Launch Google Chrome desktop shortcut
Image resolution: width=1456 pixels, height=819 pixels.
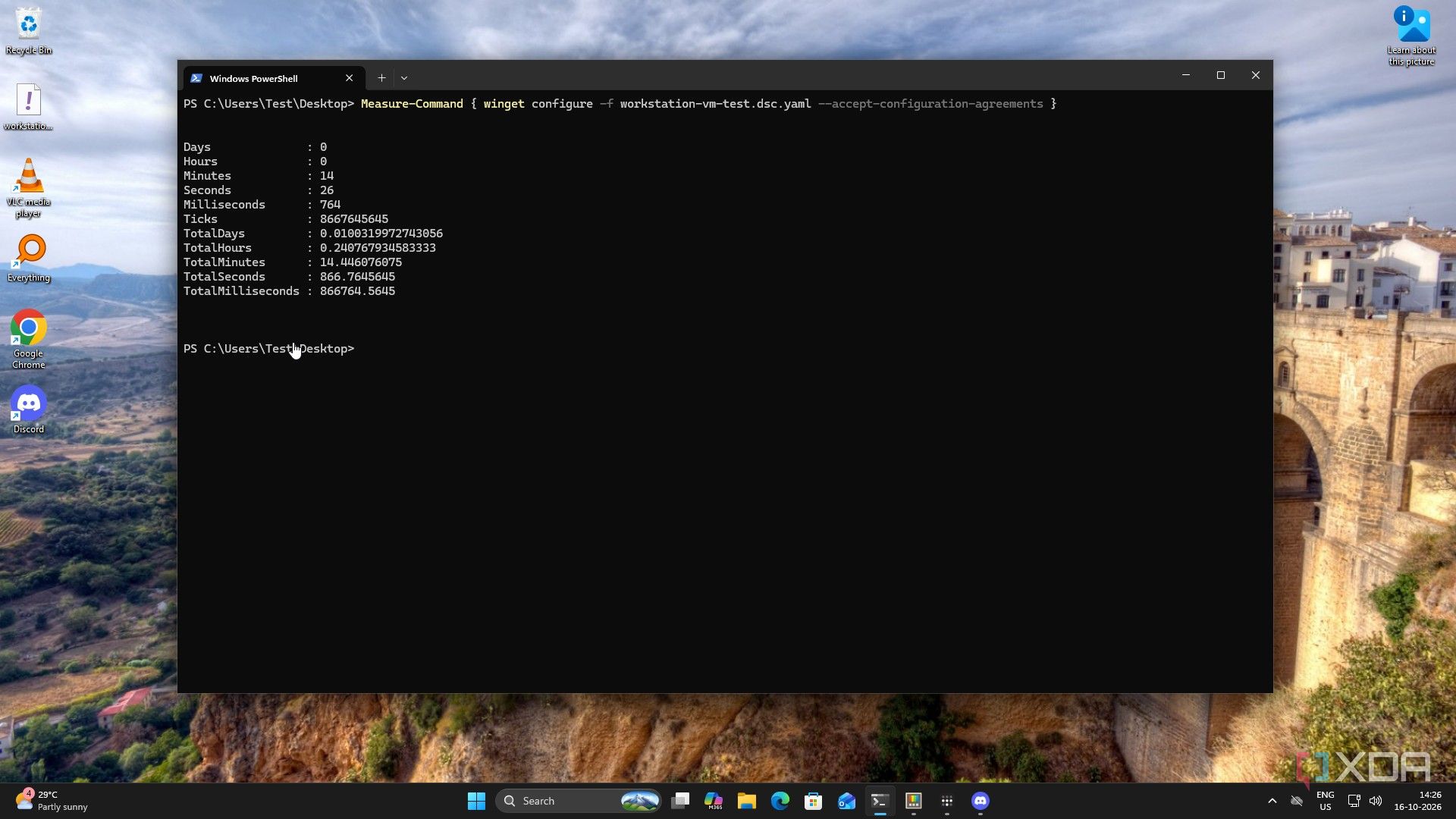click(29, 339)
